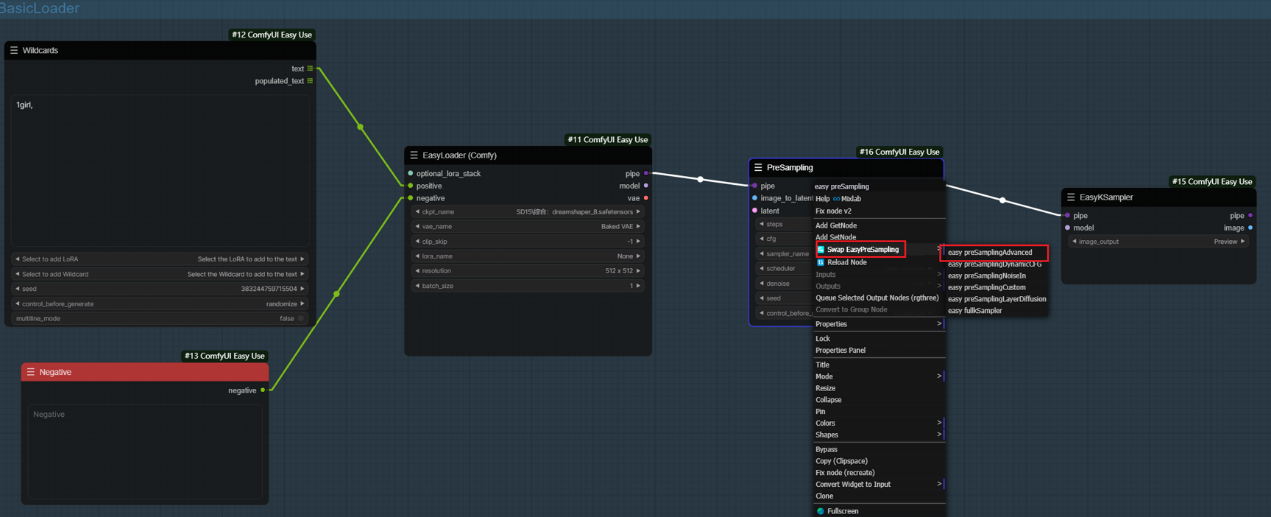Click the Wildcards node menu icon
The height and width of the screenshot is (517, 1271).
(x=14, y=50)
